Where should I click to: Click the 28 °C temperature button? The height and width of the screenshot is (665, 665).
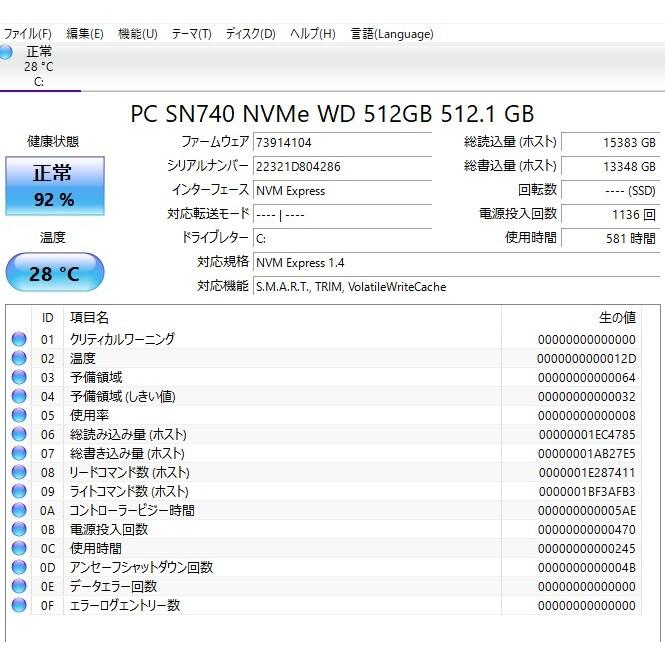(55, 272)
